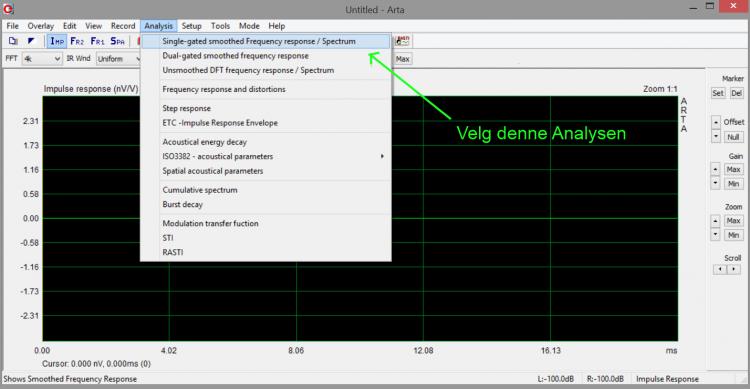Select the SPA spectrum analyzer icon
The image size is (750, 389).
coord(118,41)
